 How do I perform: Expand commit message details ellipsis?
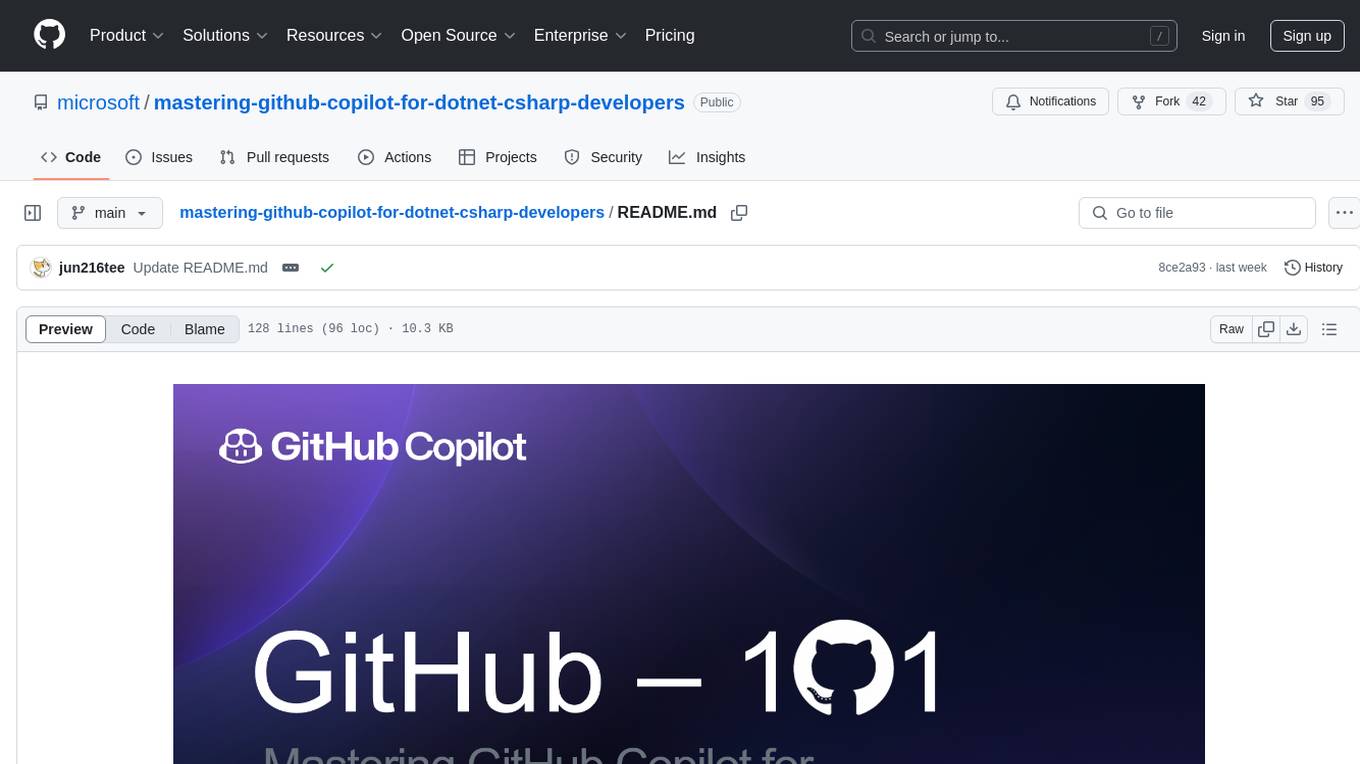[291, 267]
